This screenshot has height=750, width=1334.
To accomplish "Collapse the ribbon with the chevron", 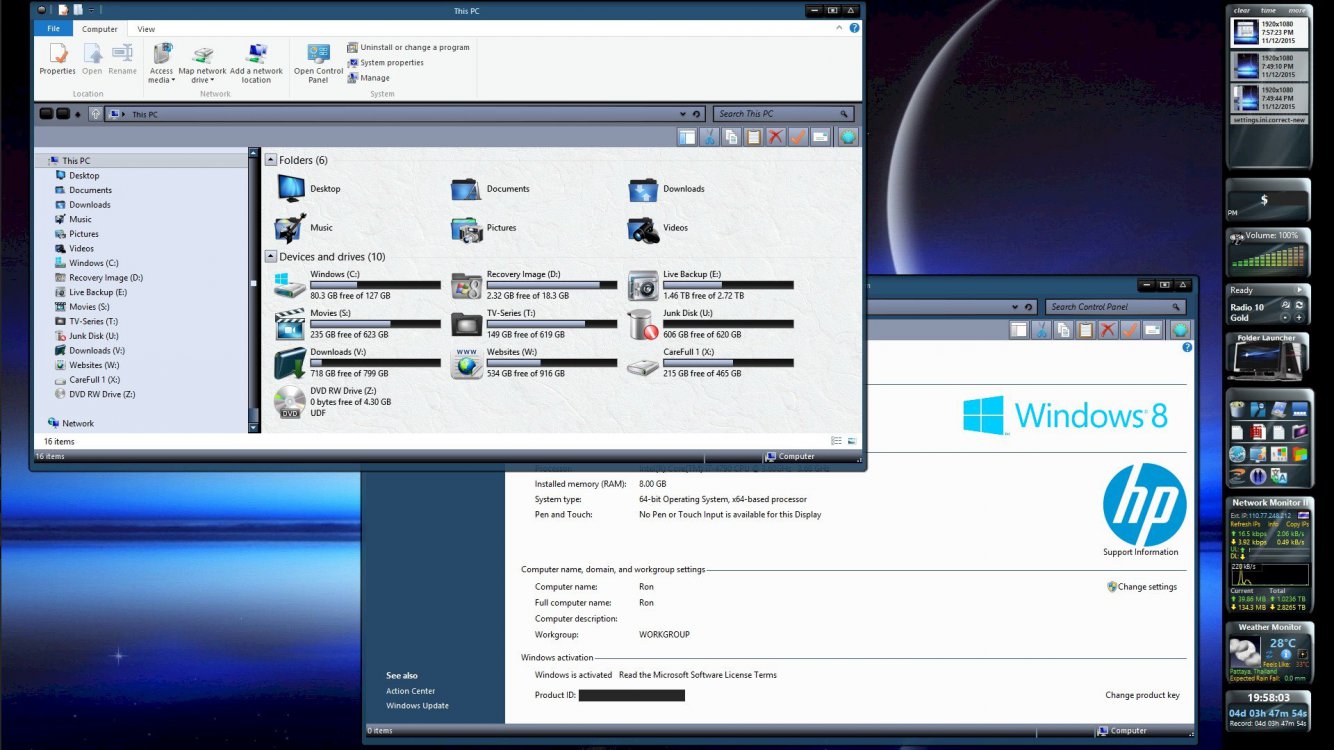I will (x=839, y=28).
